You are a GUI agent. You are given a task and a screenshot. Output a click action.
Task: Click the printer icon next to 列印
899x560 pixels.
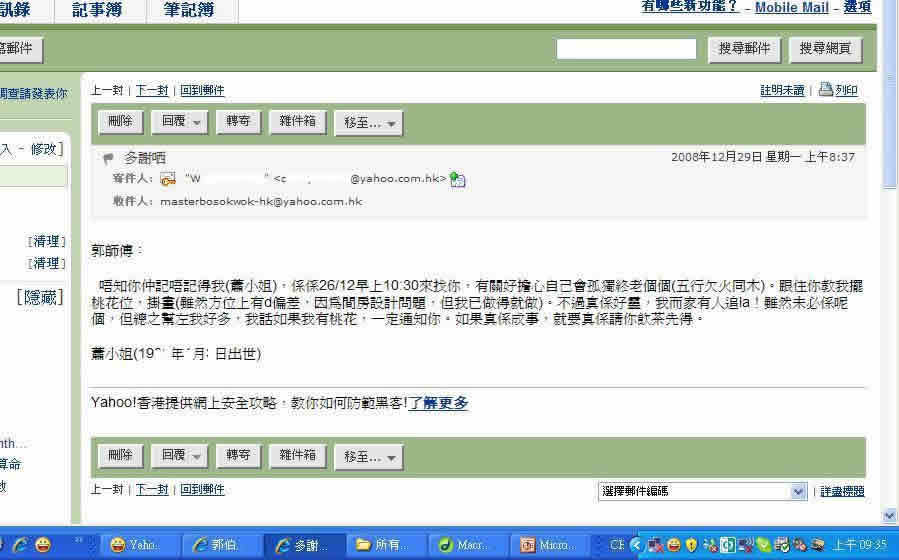point(826,90)
